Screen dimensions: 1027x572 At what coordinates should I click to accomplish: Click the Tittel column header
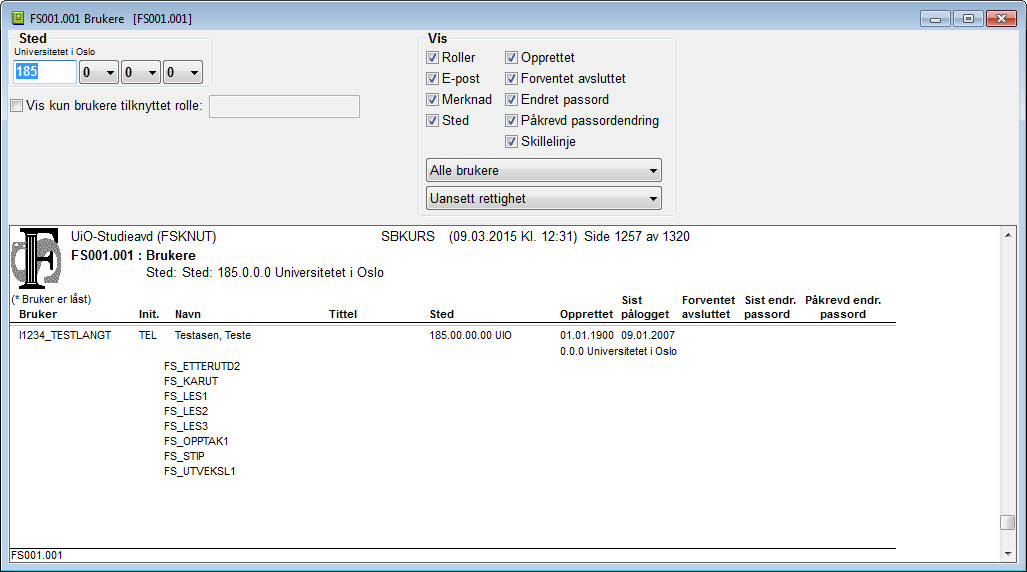[x=343, y=315]
